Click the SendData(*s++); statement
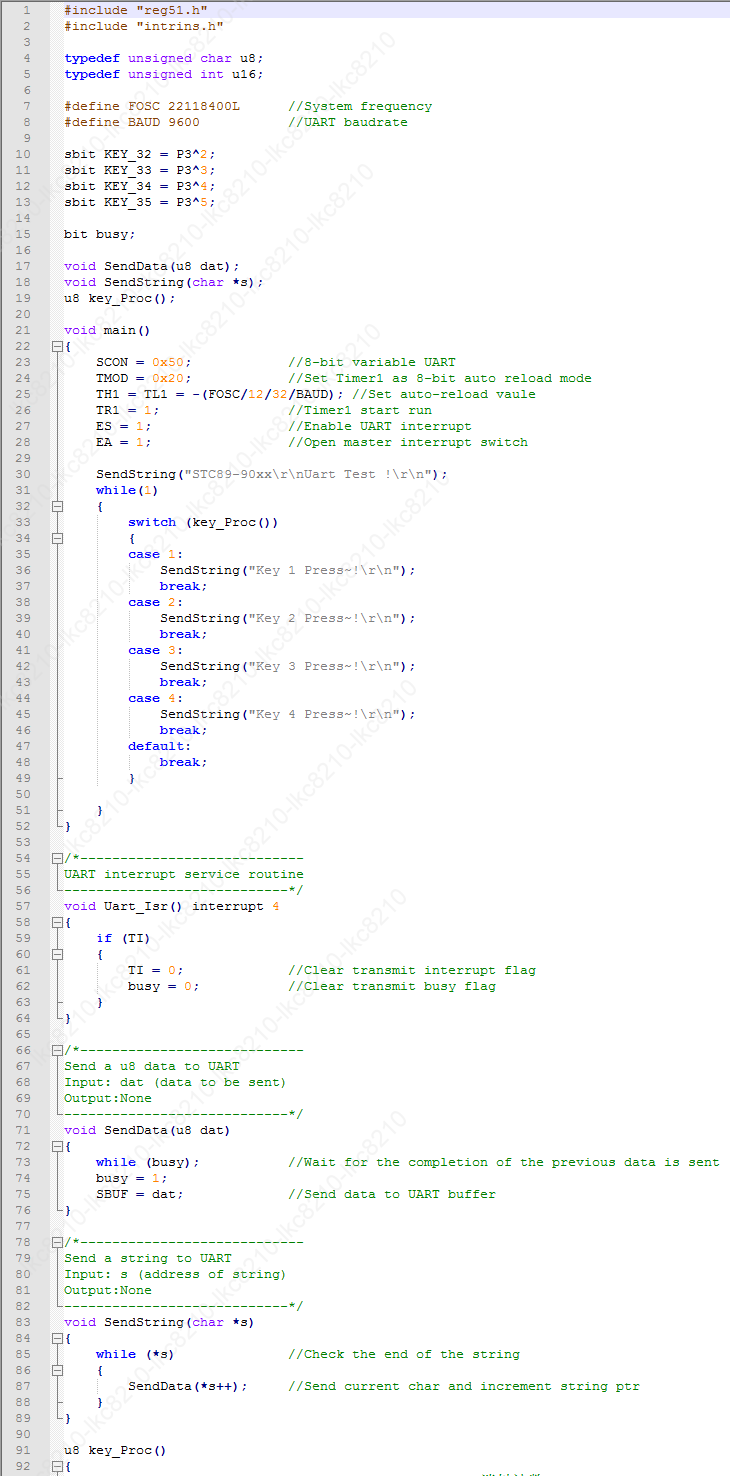730x1476 pixels. point(188,1386)
